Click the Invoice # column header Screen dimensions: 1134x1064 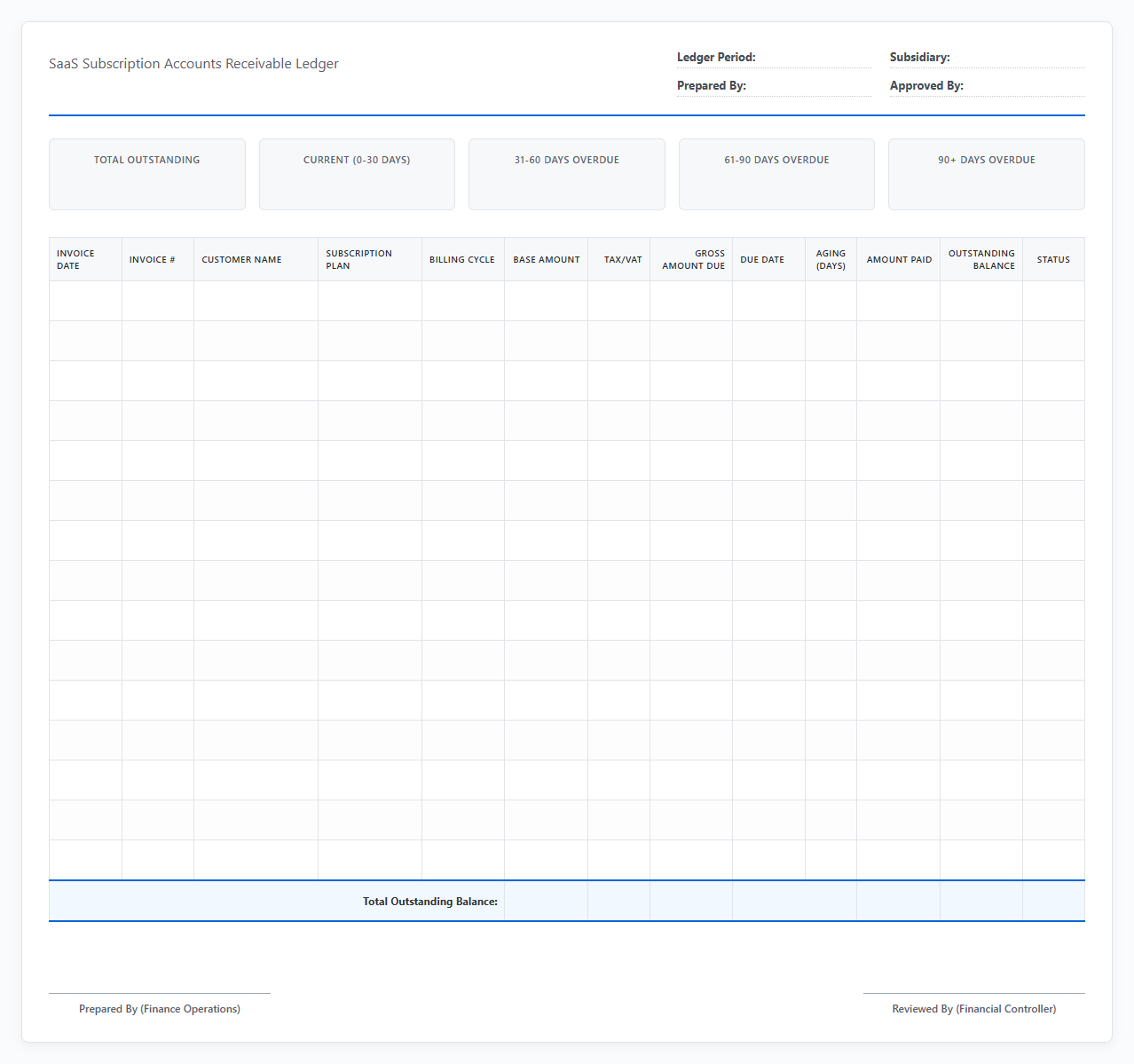(x=158, y=259)
